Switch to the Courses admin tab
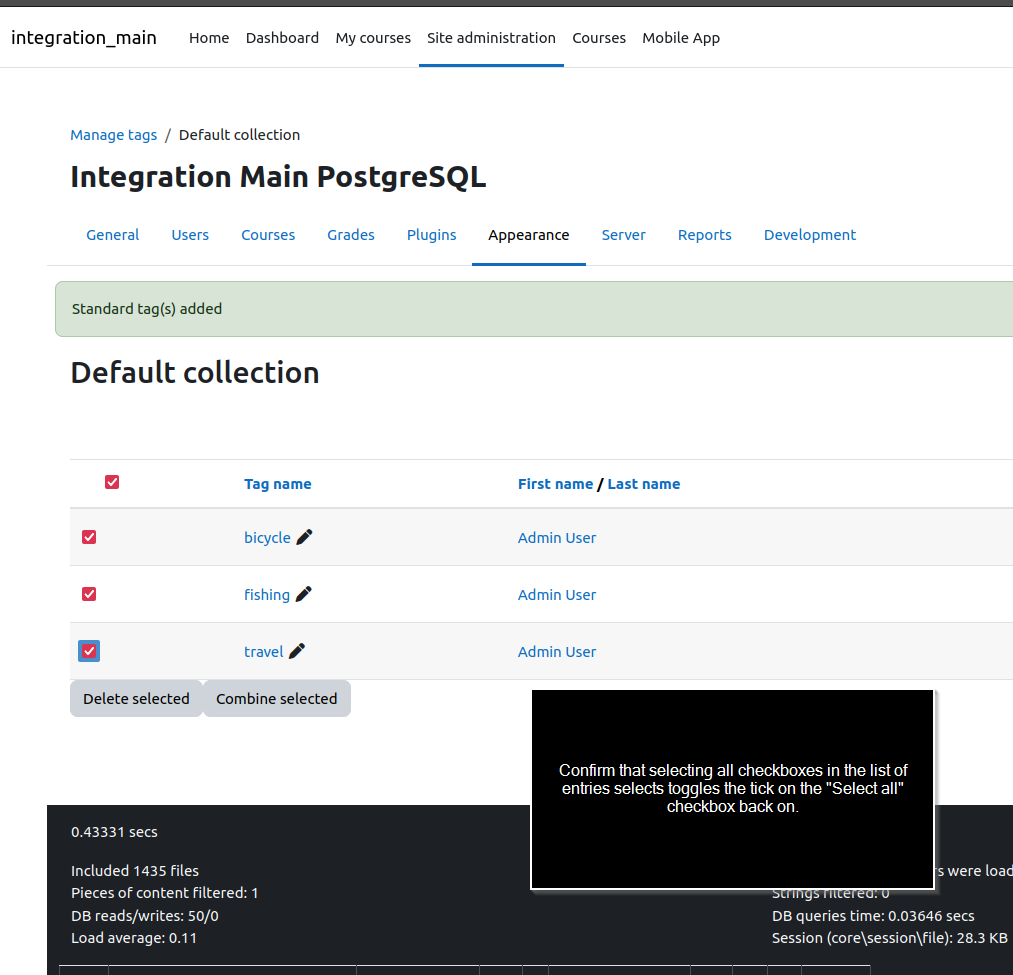The width and height of the screenshot is (1013, 975). click(x=268, y=235)
